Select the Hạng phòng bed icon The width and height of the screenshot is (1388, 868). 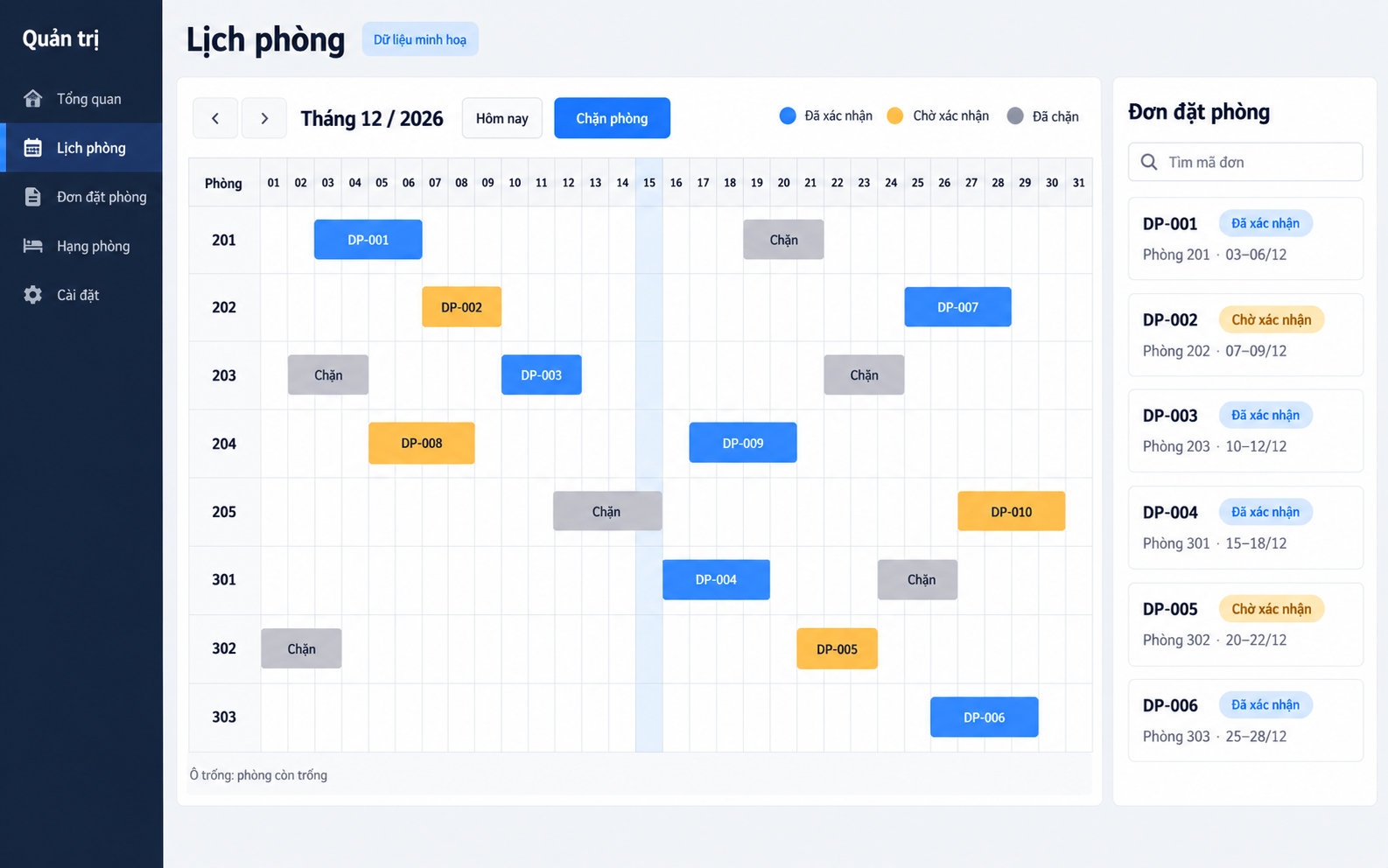point(33,246)
